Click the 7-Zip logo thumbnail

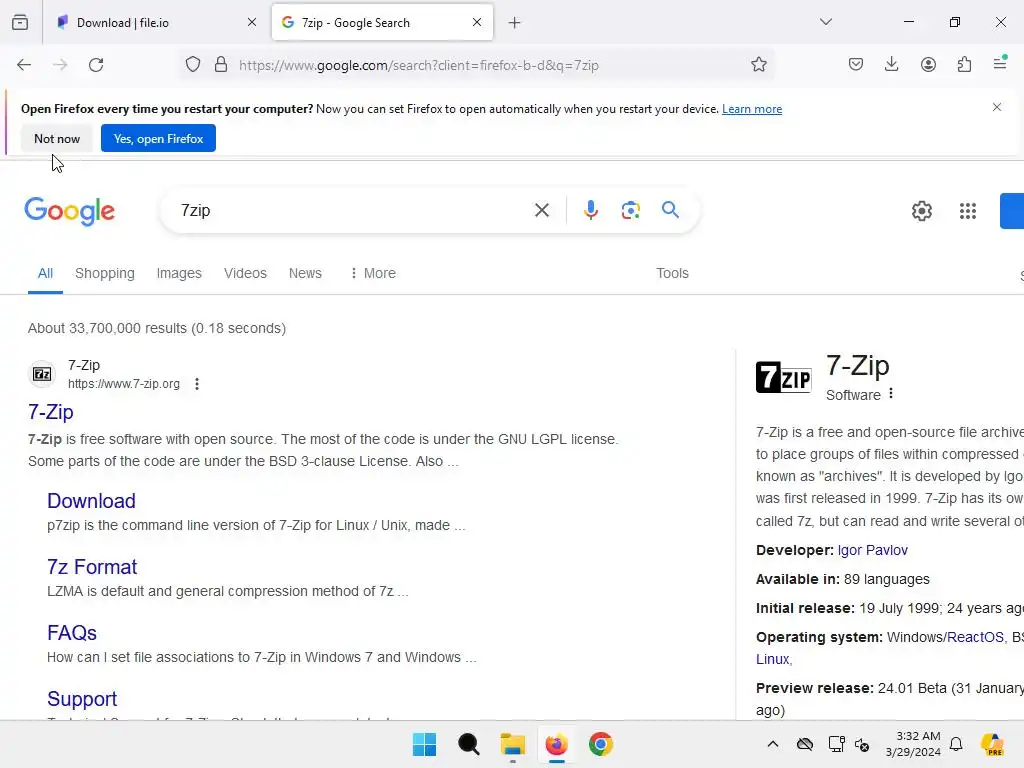point(784,377)
